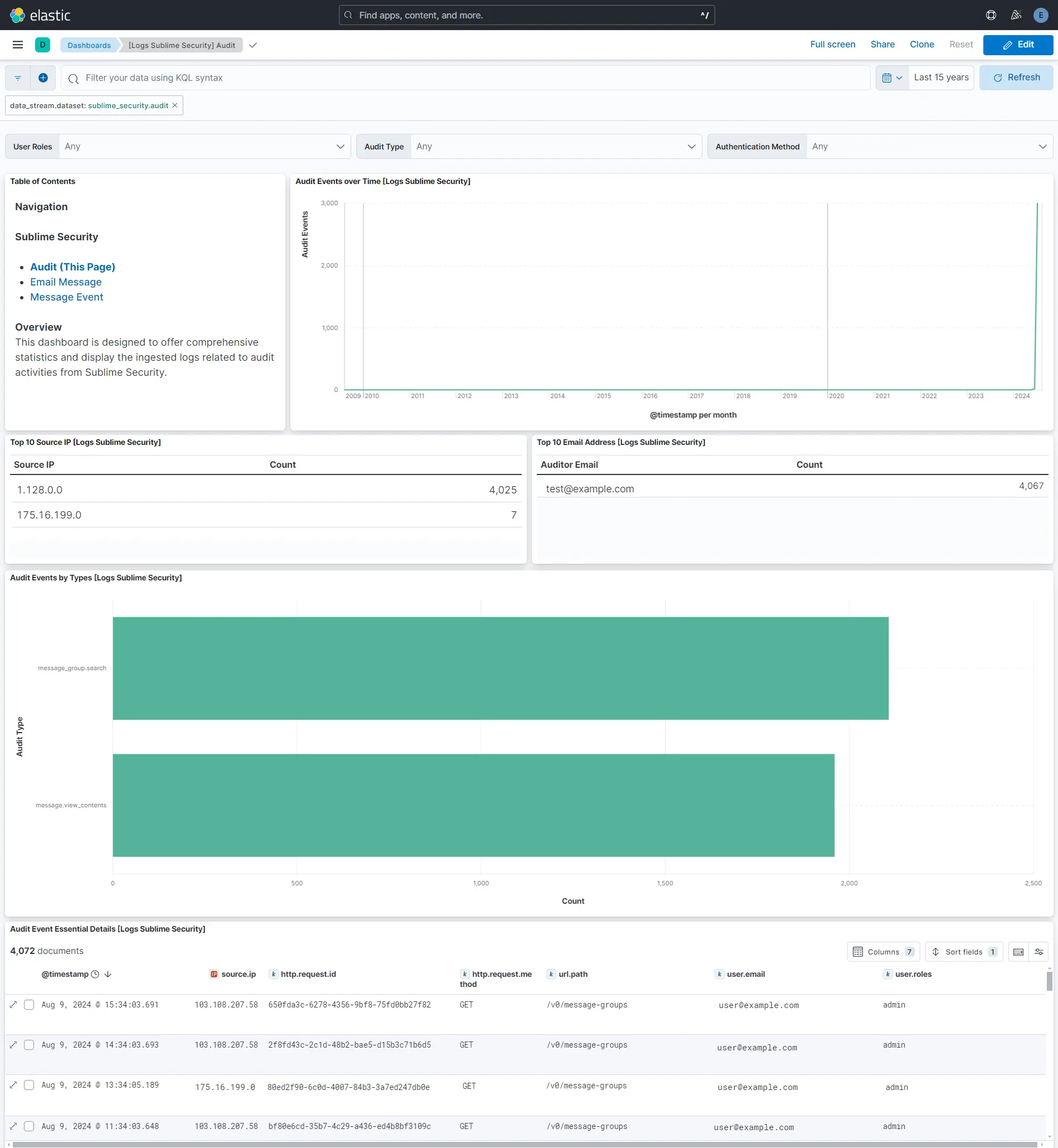Image resolution: width=1058 pixels, height=1148 pixels.
Task: Expand row Aug 9 14:34:03.693 details
Action: click(x=13, y=1045)
